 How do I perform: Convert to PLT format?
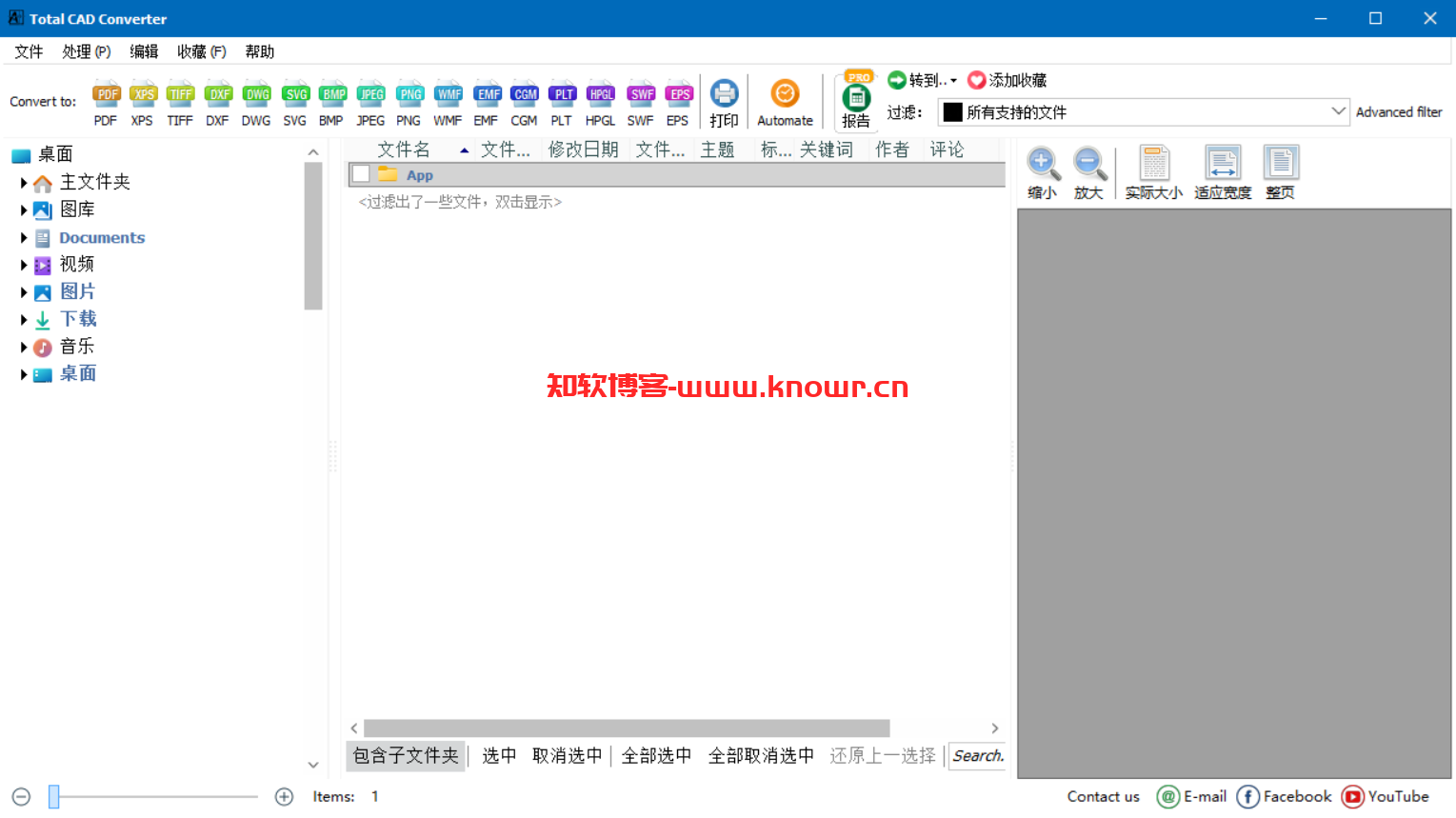563,103
